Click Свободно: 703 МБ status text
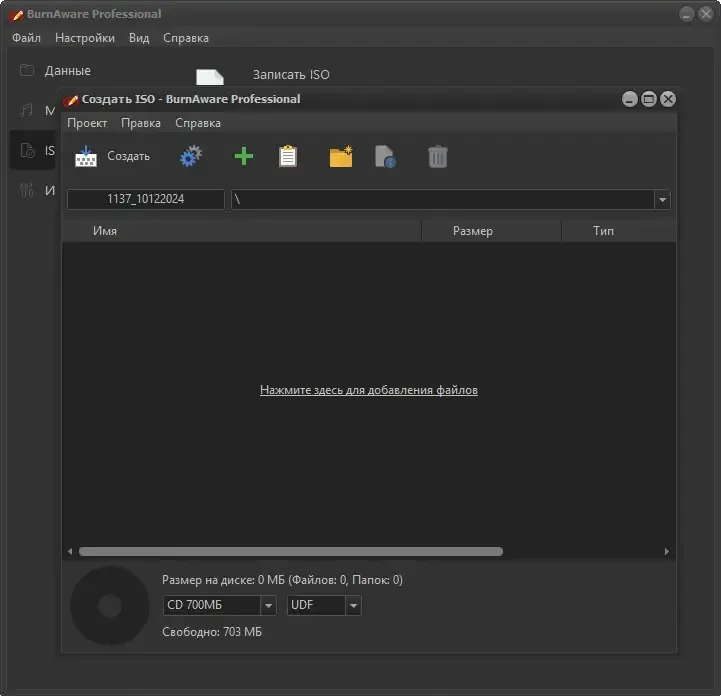This screenshot has width=721, height=696. click(x=212, y=632)
